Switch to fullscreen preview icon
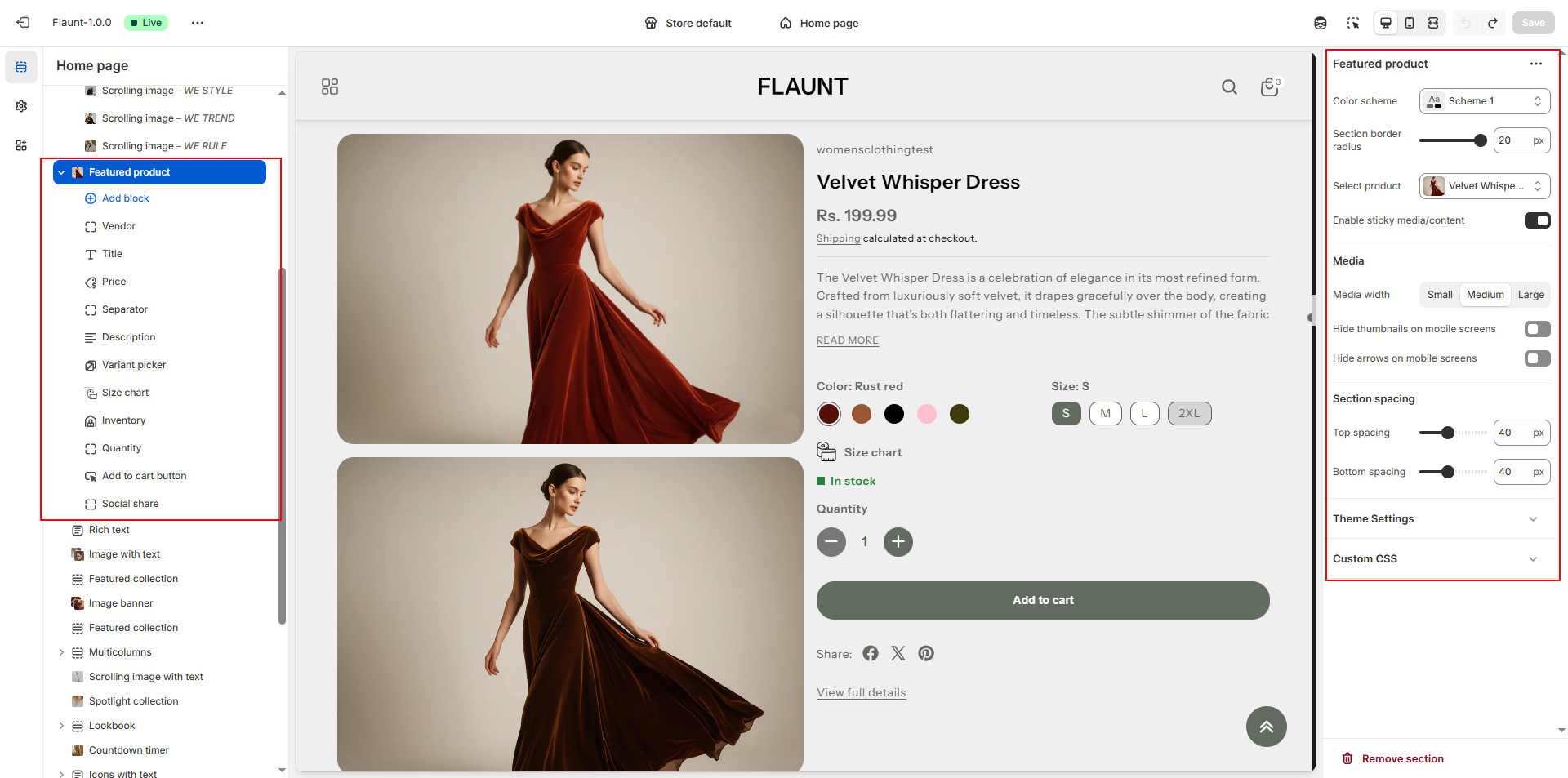This screenshot has width=1568, height=778. pyautogui.click(x=1433, y=23)
